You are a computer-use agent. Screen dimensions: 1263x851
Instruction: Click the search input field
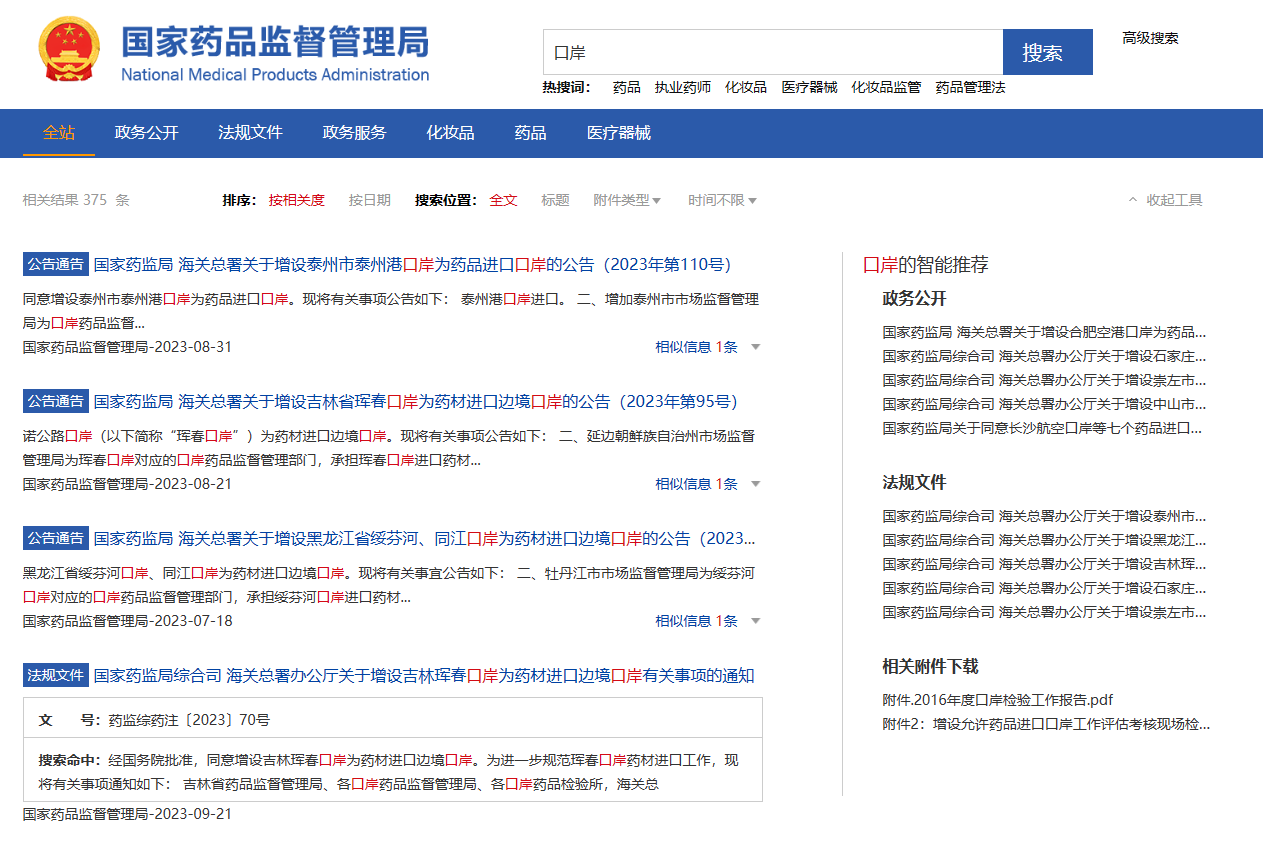[772, 52]
